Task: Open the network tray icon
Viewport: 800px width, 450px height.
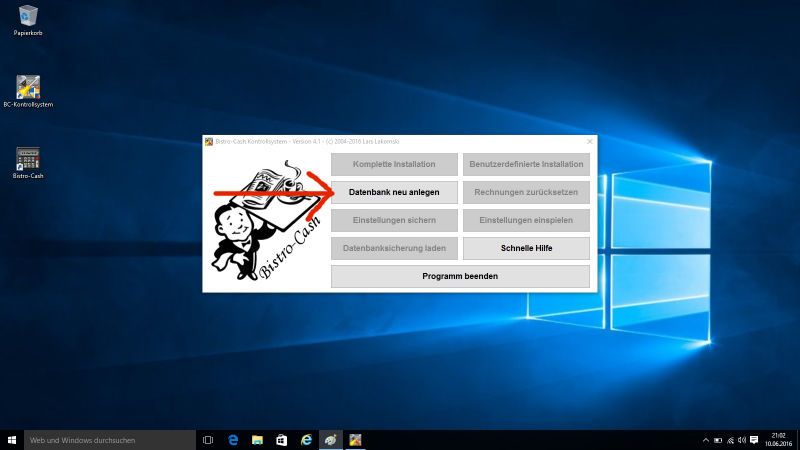Action: tap(730, 440)
